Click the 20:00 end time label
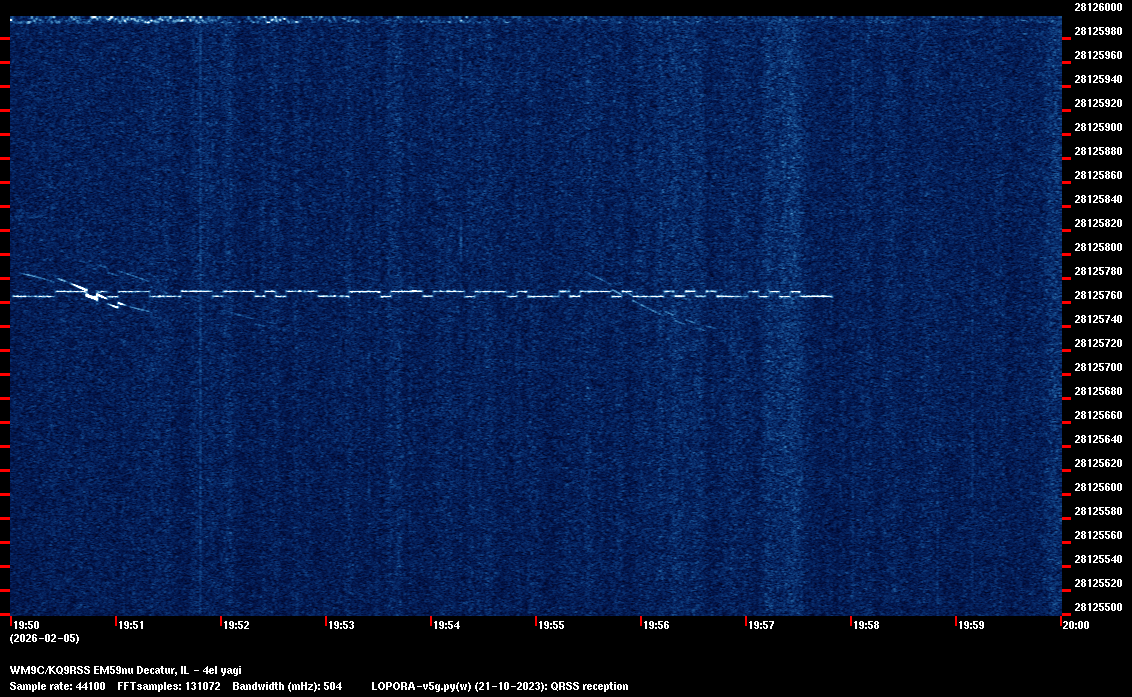Viewport: 1132px width, 697px height. coord(1075,625)
